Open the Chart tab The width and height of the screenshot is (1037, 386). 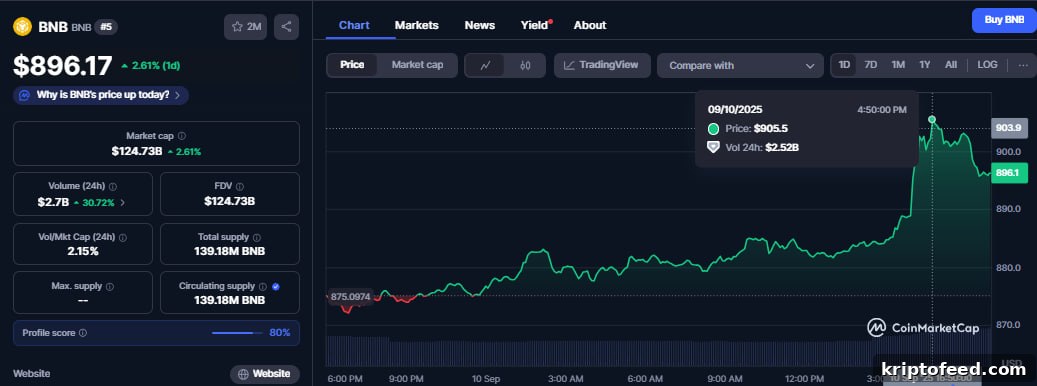(354, 25)
